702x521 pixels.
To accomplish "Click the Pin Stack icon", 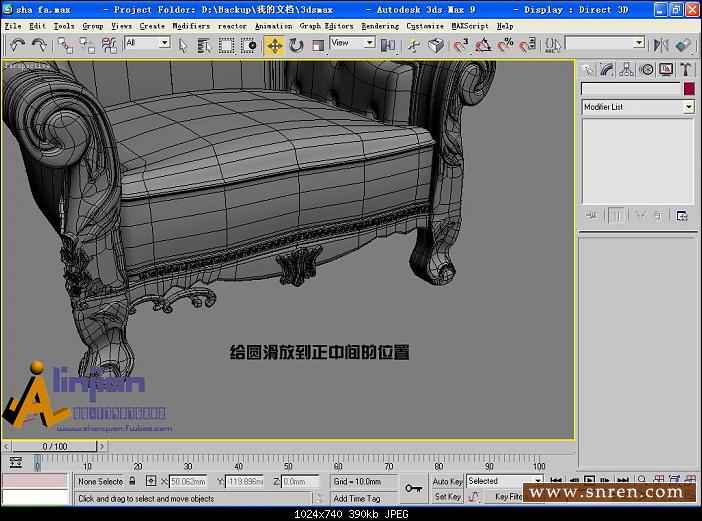I will (591, 216).
